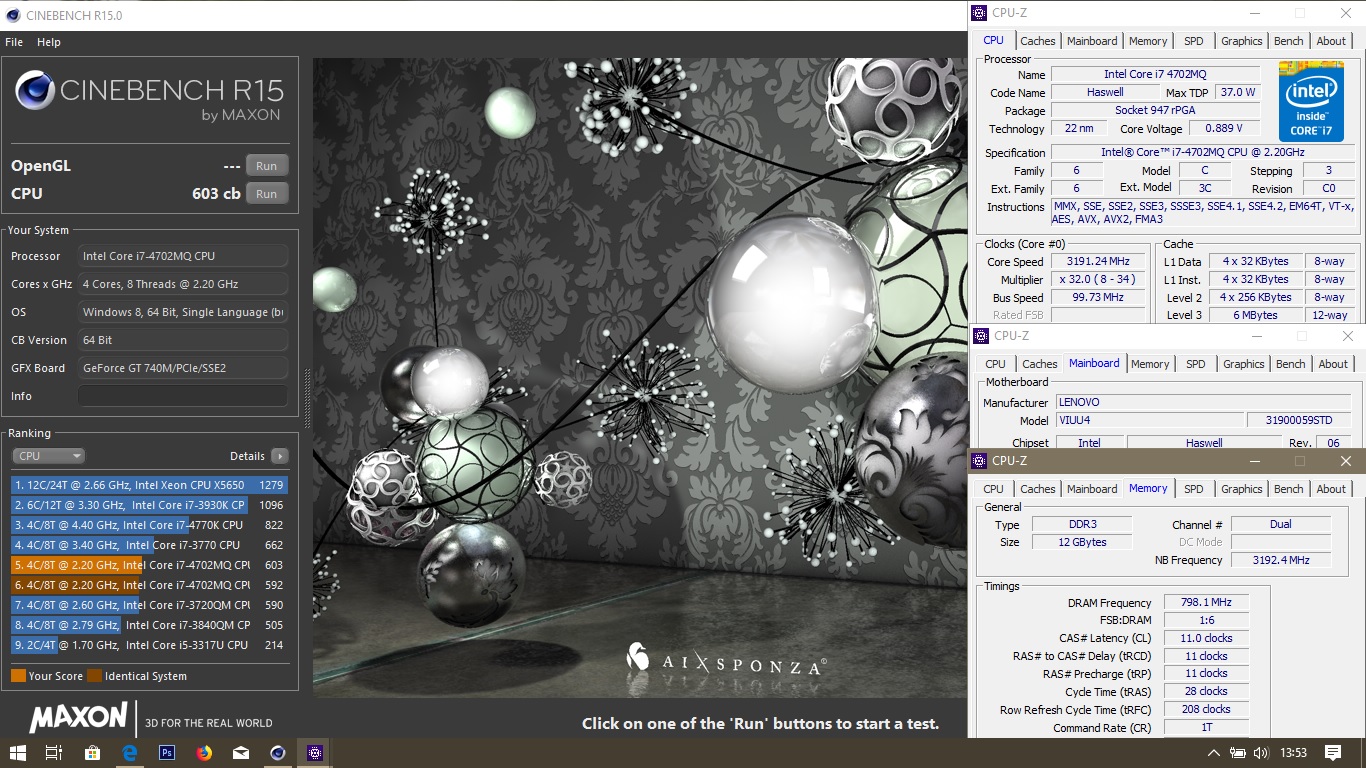Click the top CPU-Z window title icon
This screenshot has height=768, width=1366.
[x=978, y=13]
